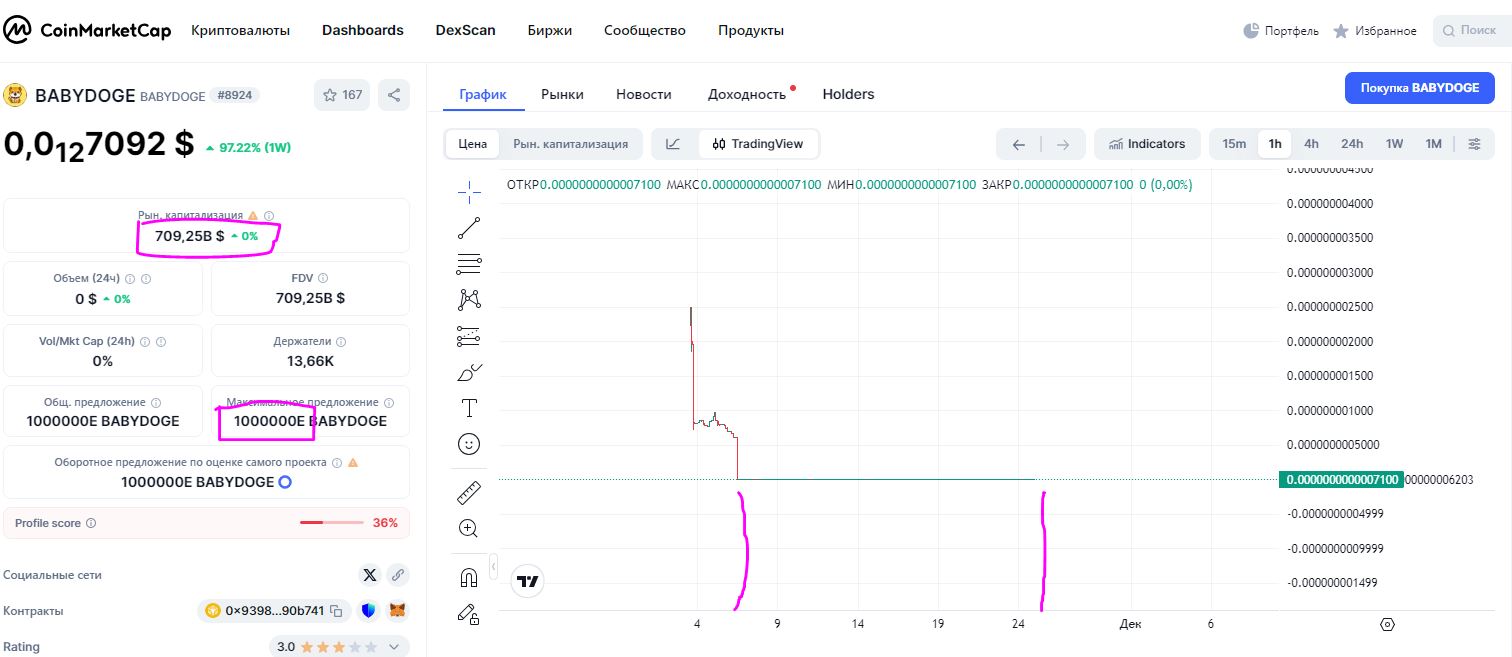The width and height of the screenshot is (1512, 657).
Task: Show Profile score info icon
Action: click(91, 523)
